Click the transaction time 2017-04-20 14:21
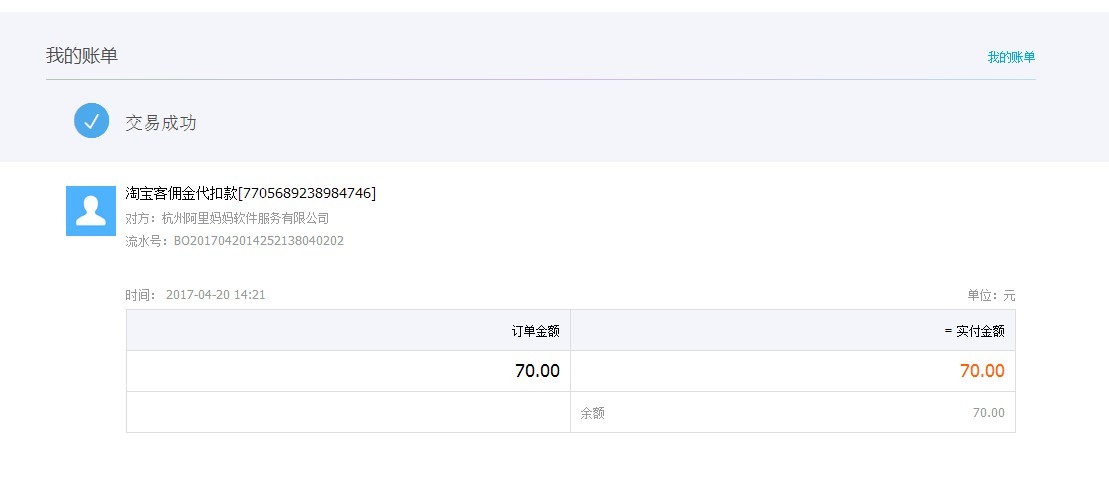Viewport: 1109px width, 488px height. (x=216, y=295)
